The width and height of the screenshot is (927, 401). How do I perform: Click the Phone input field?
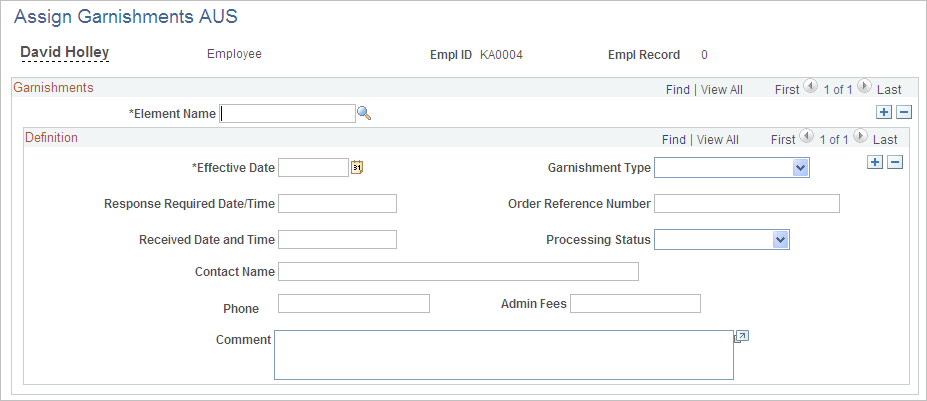[x=354, y=303]
